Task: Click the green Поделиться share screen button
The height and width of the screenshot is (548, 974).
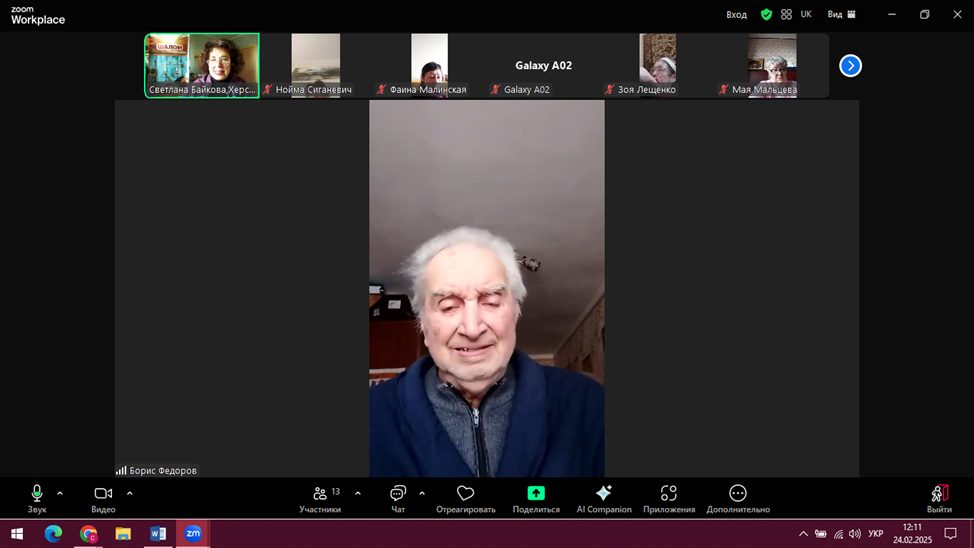Action: point(536,498)
